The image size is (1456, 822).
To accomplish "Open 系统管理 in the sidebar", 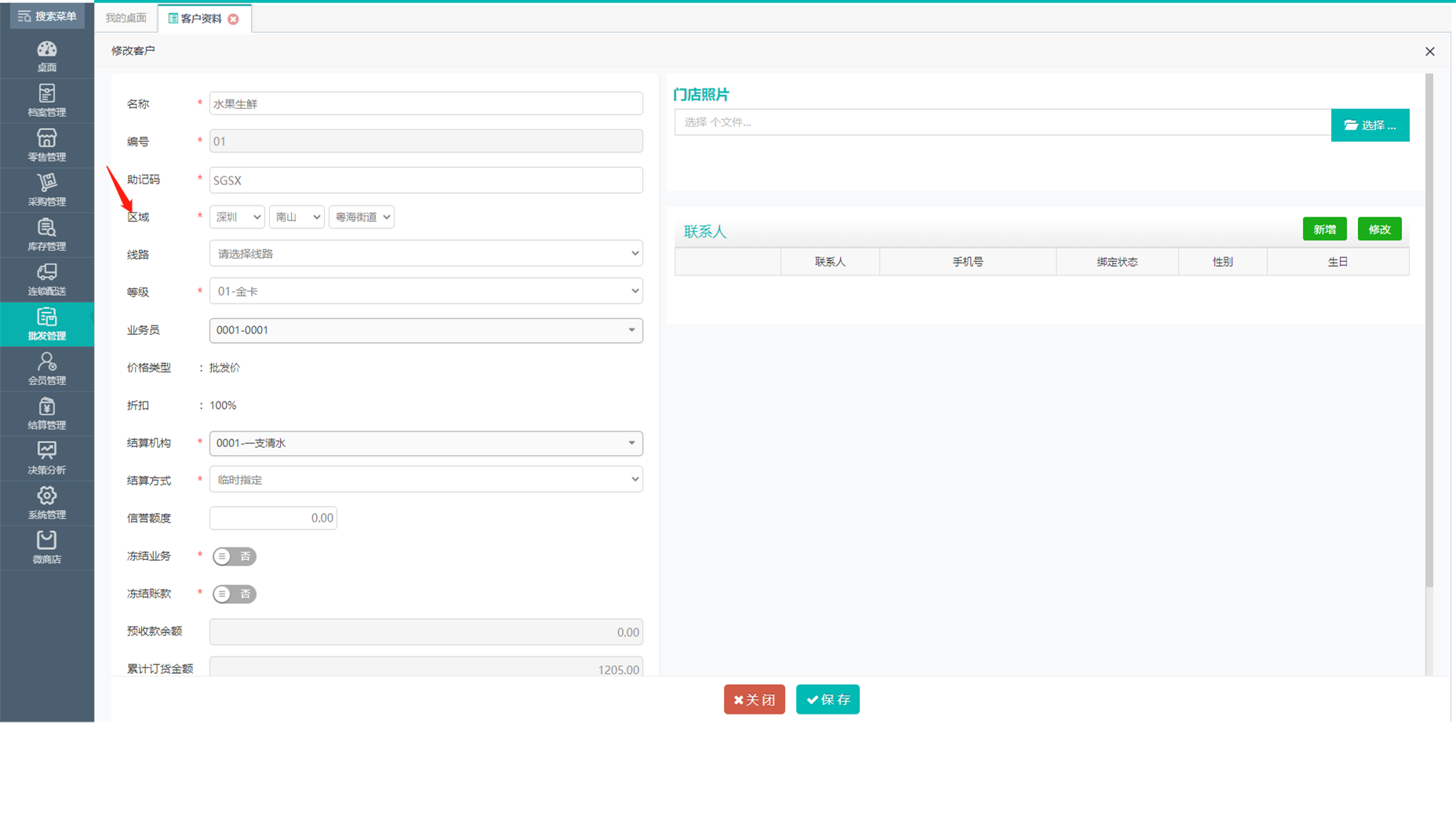I will tap(47, 504).
